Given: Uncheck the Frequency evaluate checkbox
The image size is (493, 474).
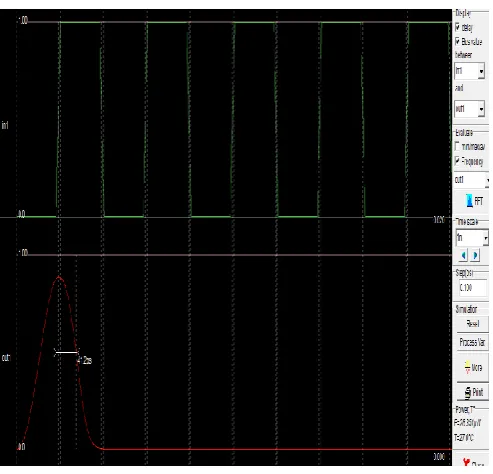Looking at the screenshot, I should 457,161.
